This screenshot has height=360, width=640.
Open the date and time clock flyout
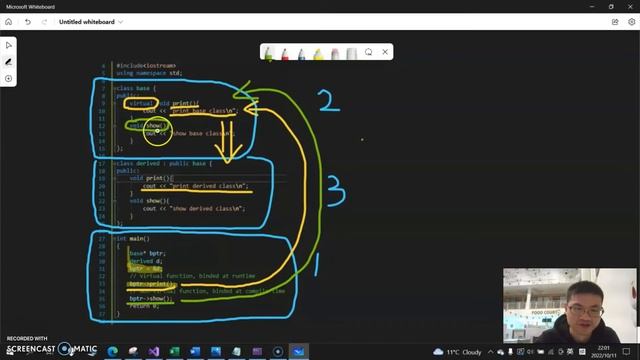(x=604, y=351)
